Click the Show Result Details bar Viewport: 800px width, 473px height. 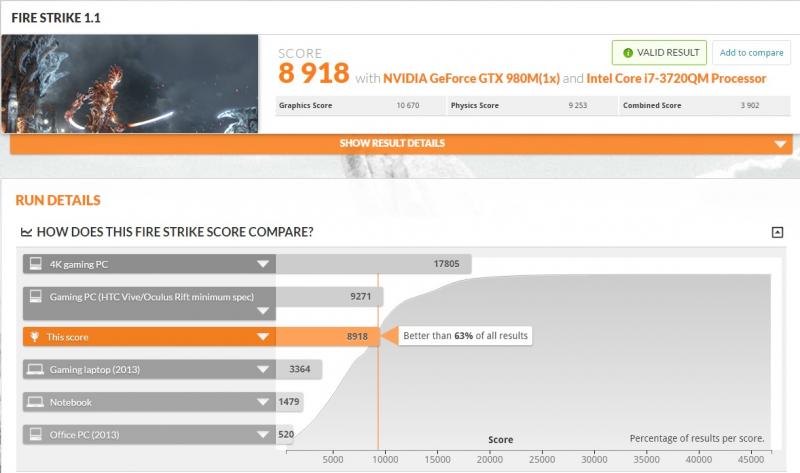coord(401,143)
